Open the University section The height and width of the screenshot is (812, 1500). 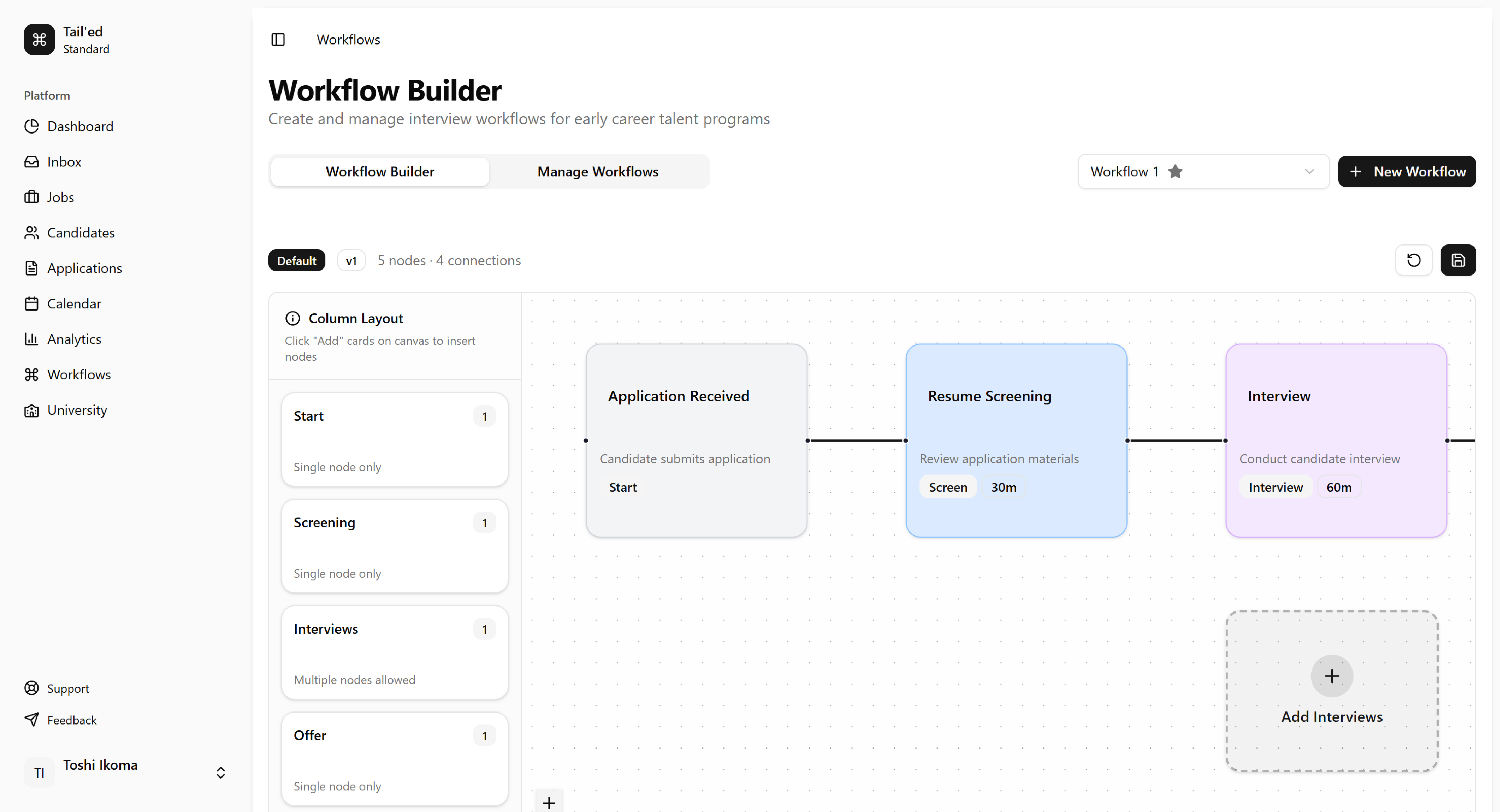77,410
